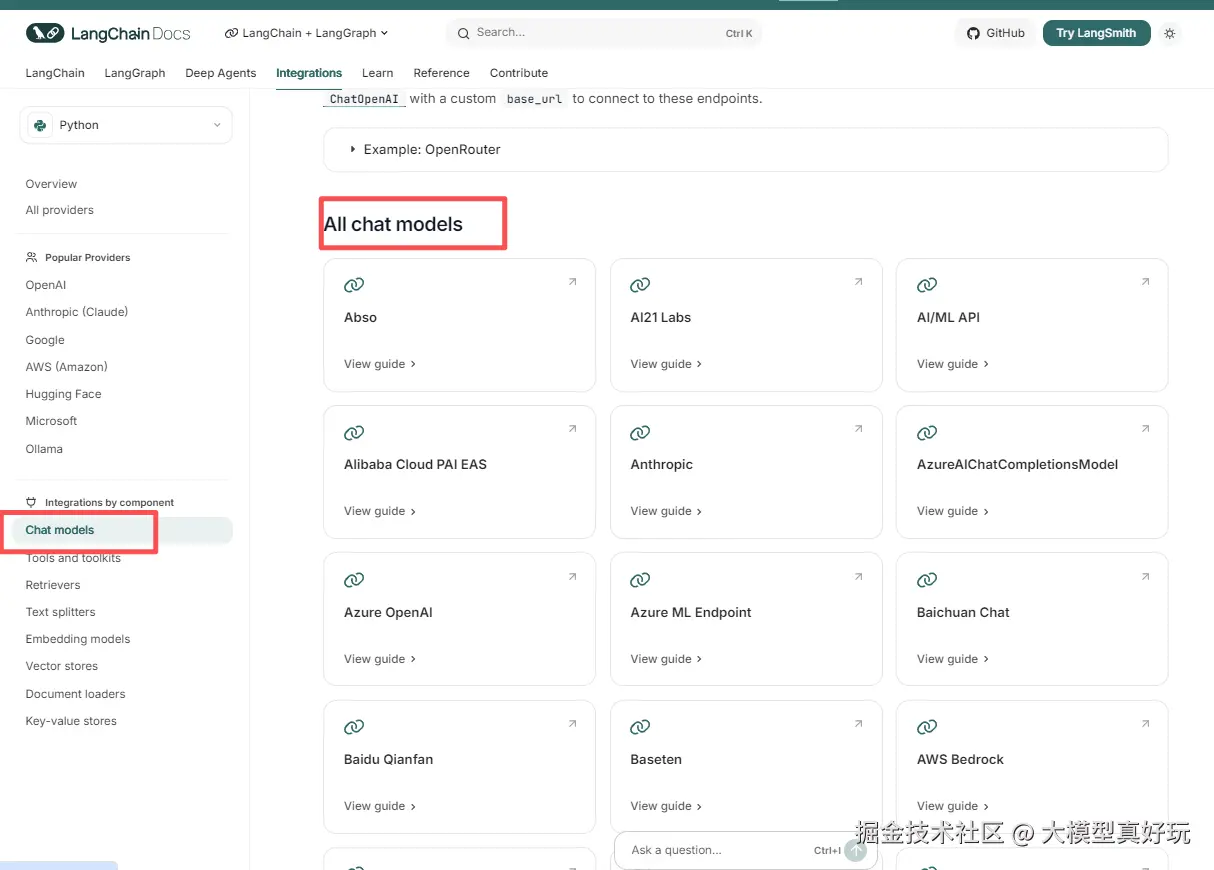Open the LangChain + LangGraph product dropdown

tap(307, 33)
